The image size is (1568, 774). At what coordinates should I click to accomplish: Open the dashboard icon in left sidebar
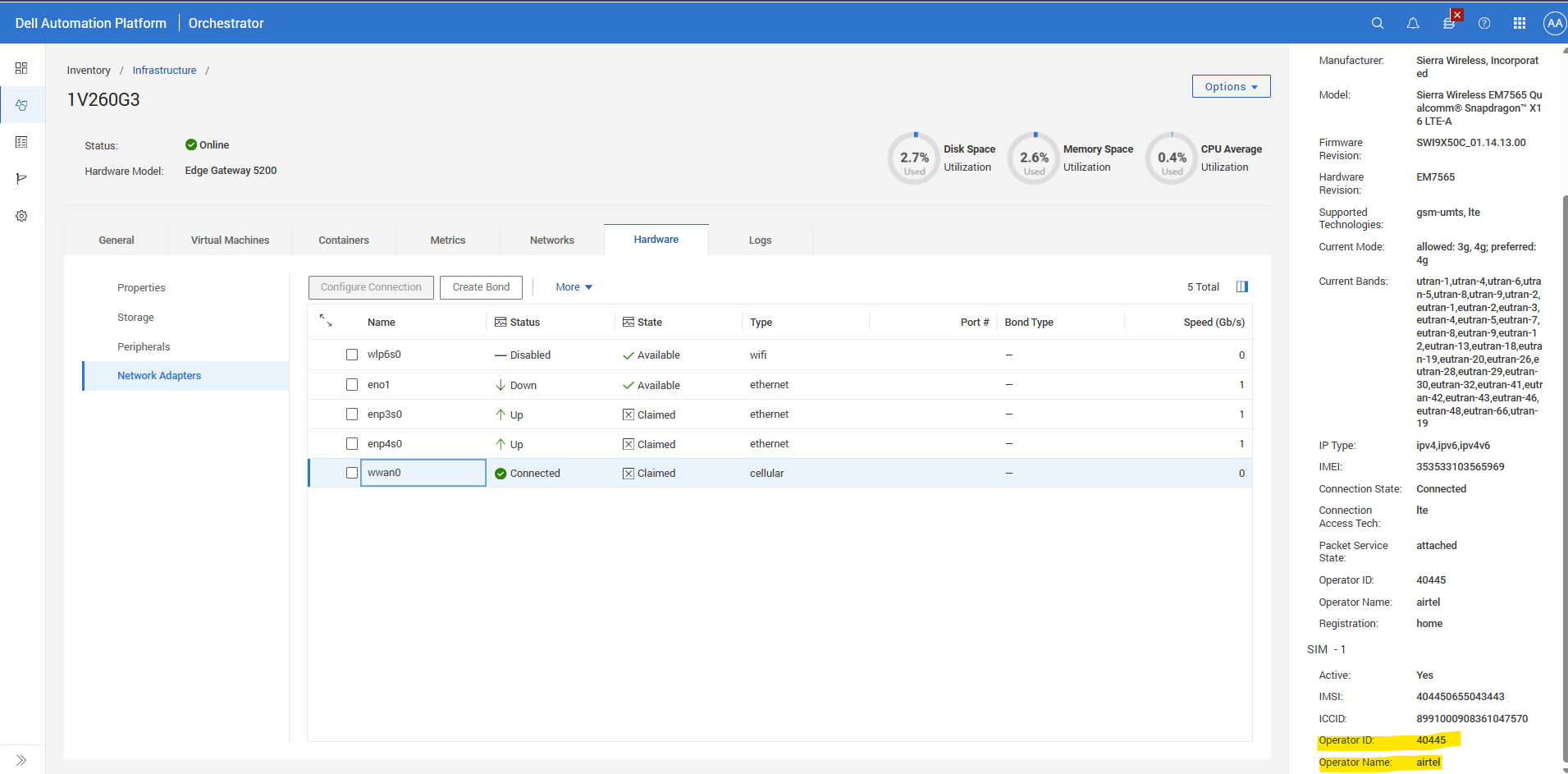pyautogui.click(x=21, y=68)
